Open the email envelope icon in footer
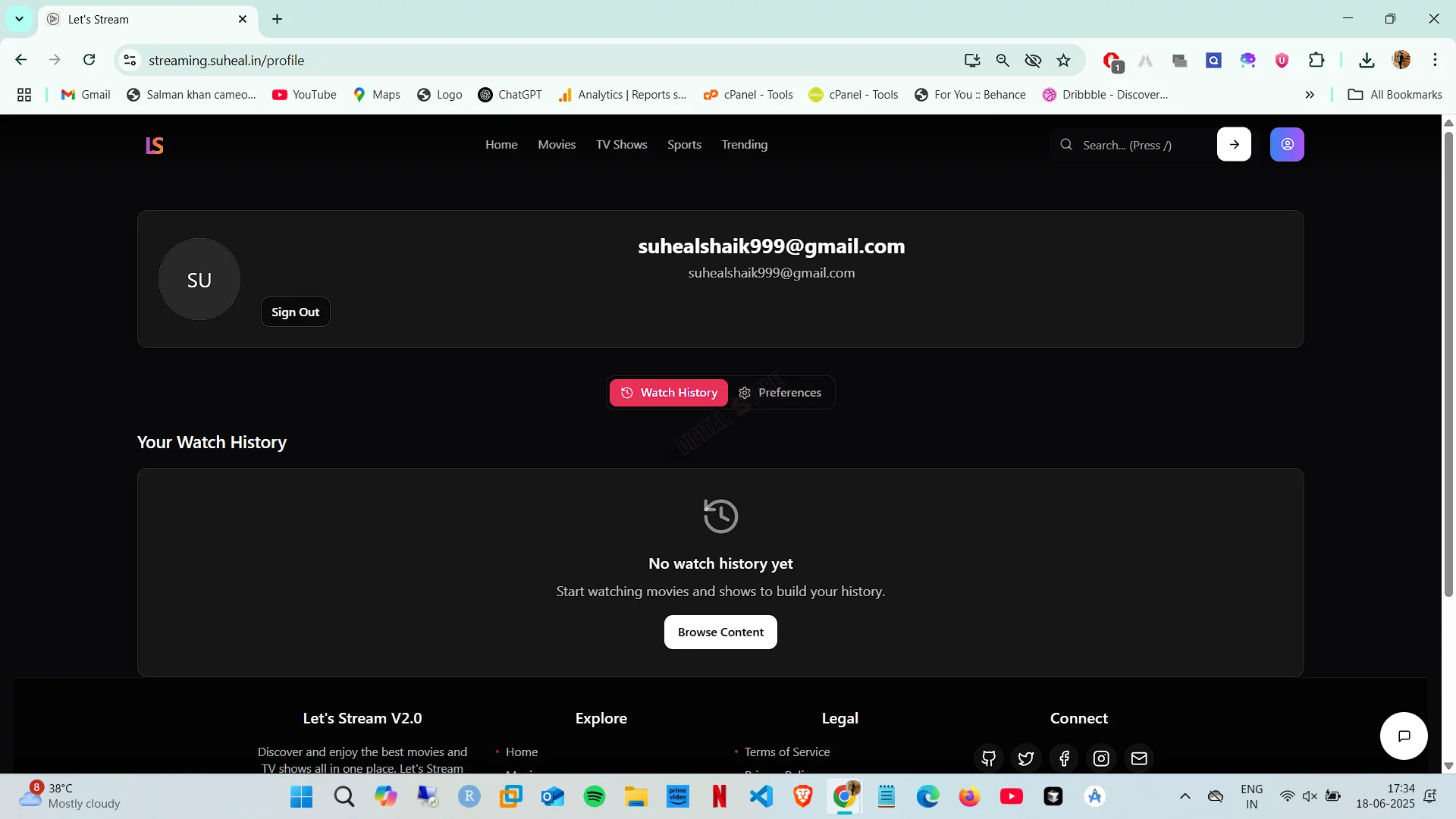The height and width of the screenshot is (819, 1456). 1139,758
